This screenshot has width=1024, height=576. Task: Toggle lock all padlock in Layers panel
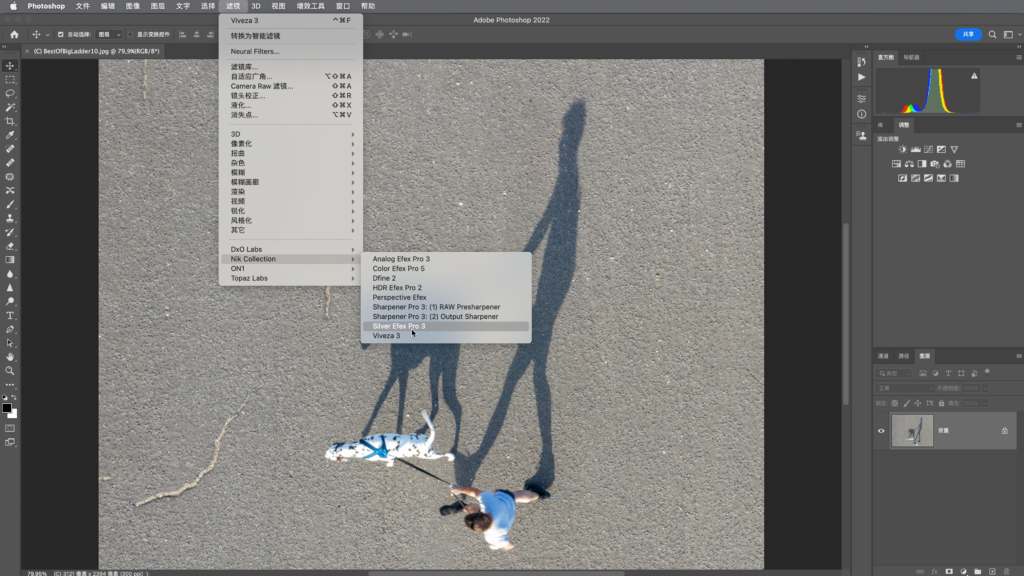[941, 404]
